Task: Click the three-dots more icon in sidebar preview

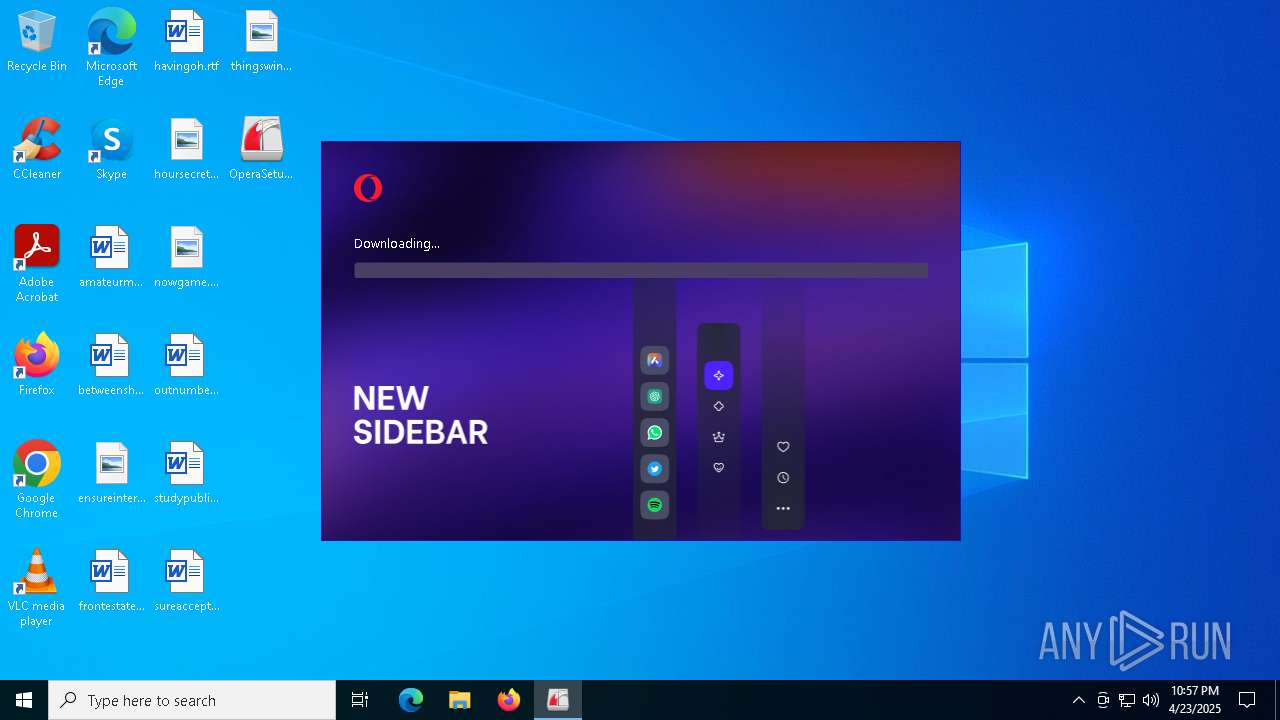Action: tap(783, 509)
